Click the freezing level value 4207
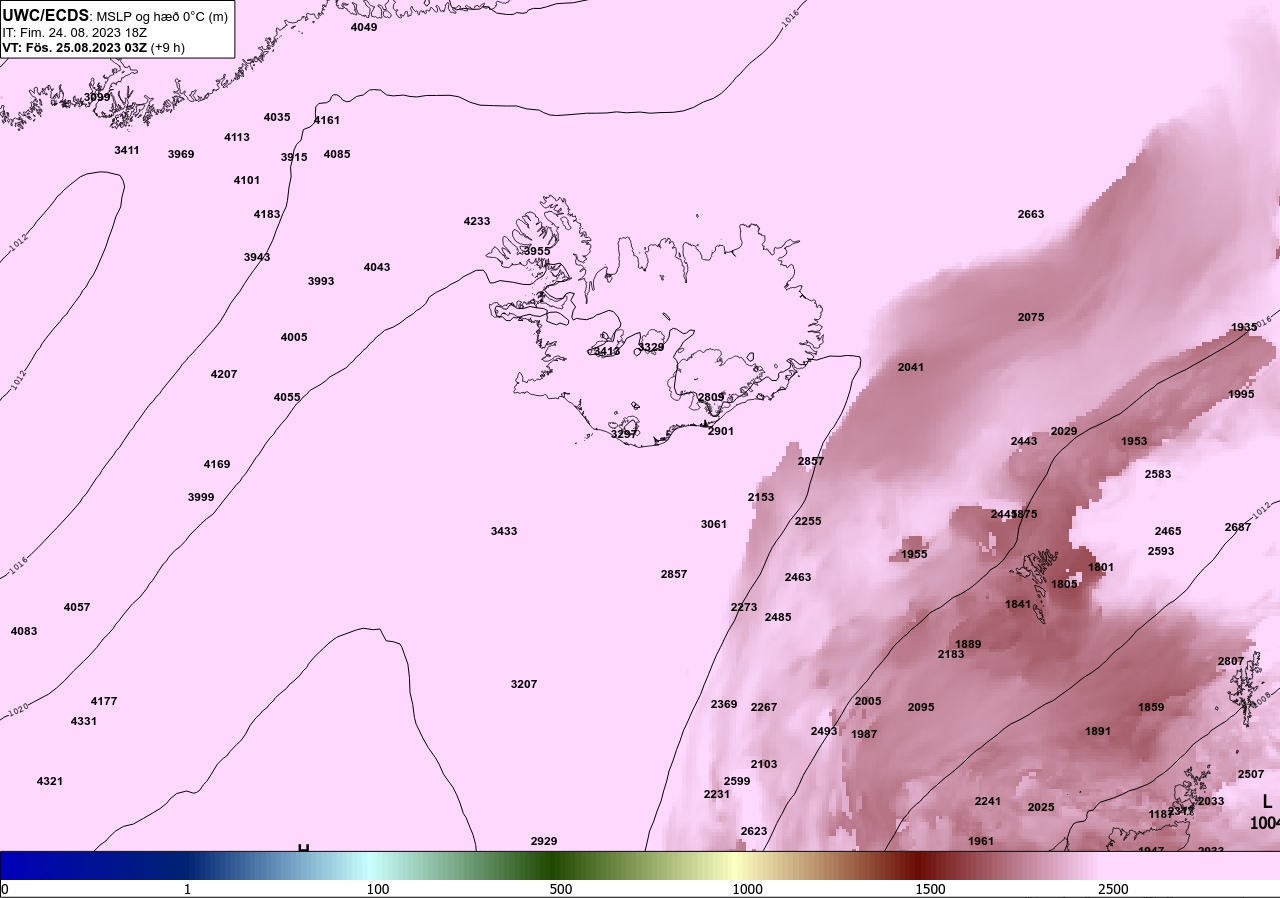The image size is (1280, 898). coord(224,374)
